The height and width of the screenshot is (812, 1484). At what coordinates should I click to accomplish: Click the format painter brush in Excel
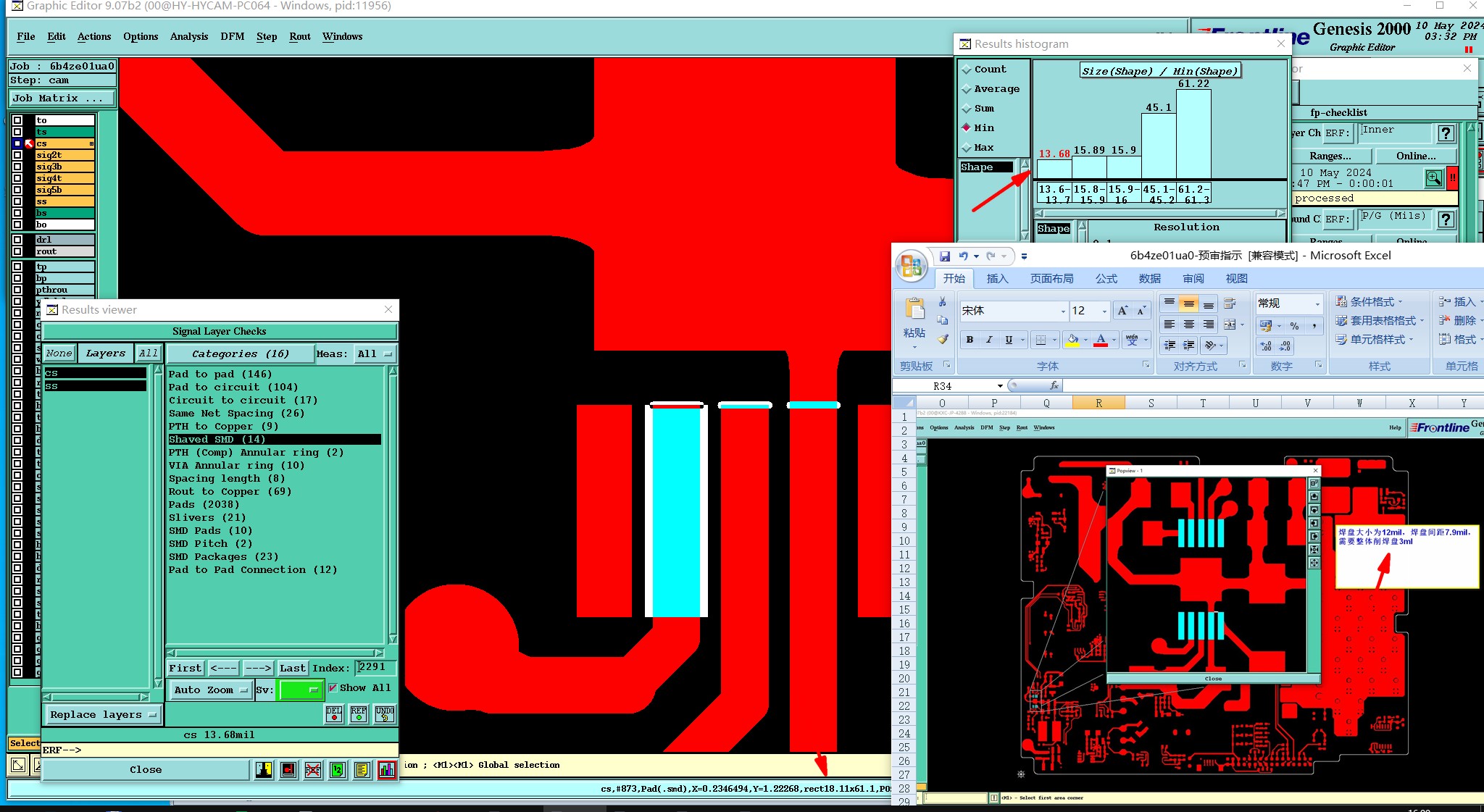click(942, 339)
